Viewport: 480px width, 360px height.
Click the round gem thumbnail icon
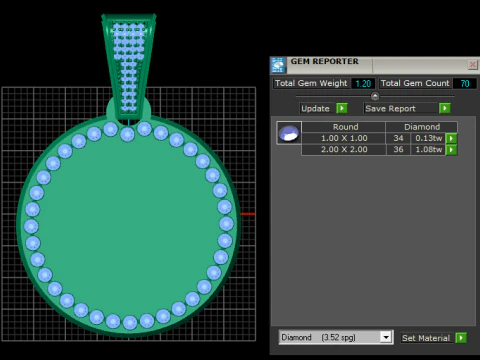pyautogui.click(x=289, y=133)
